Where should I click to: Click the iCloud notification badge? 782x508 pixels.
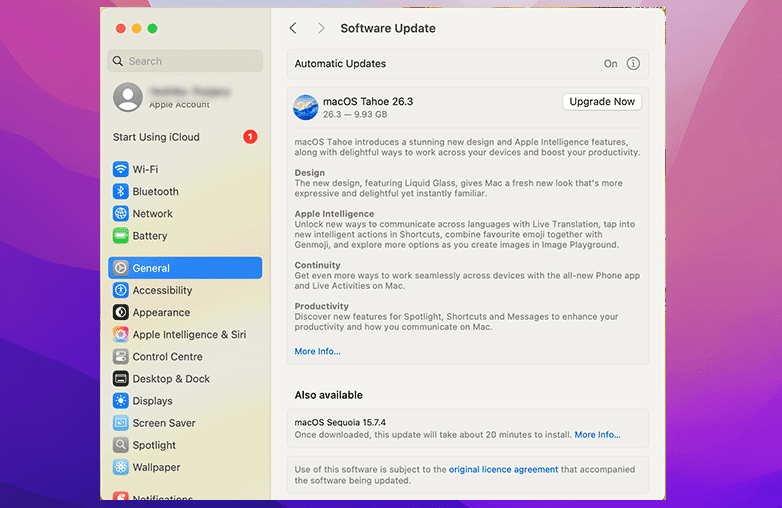click(250, 137)
